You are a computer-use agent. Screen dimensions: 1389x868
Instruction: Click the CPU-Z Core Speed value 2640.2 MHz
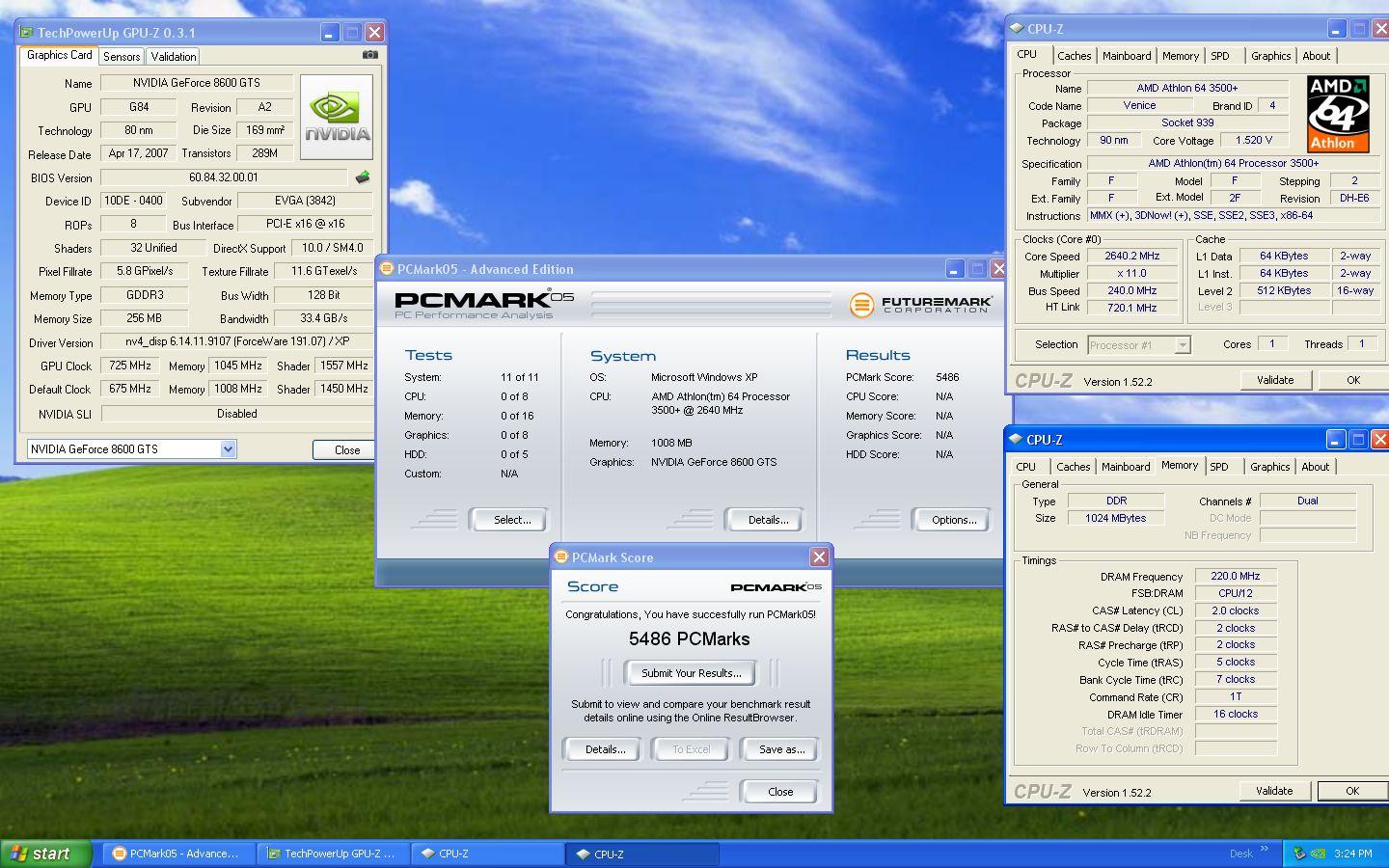[x=1131, y=257]
